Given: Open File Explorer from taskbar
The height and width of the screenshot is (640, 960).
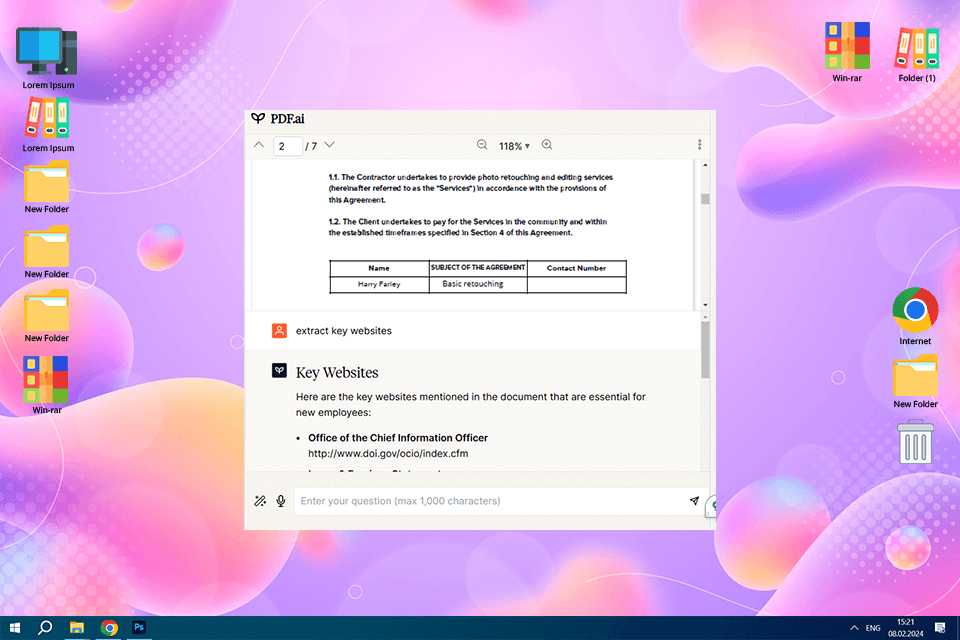Looking at the screenshot, I should point(77,628).
